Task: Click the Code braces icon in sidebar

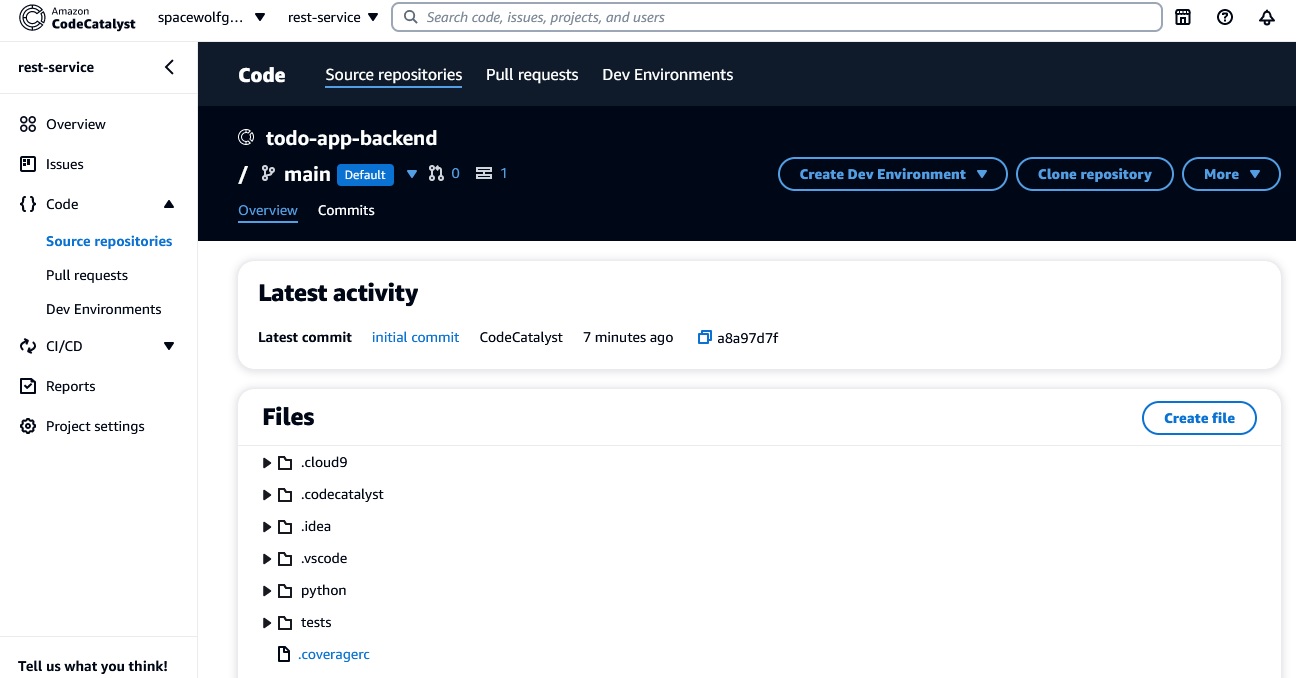Action: click(x=28, y=204)
